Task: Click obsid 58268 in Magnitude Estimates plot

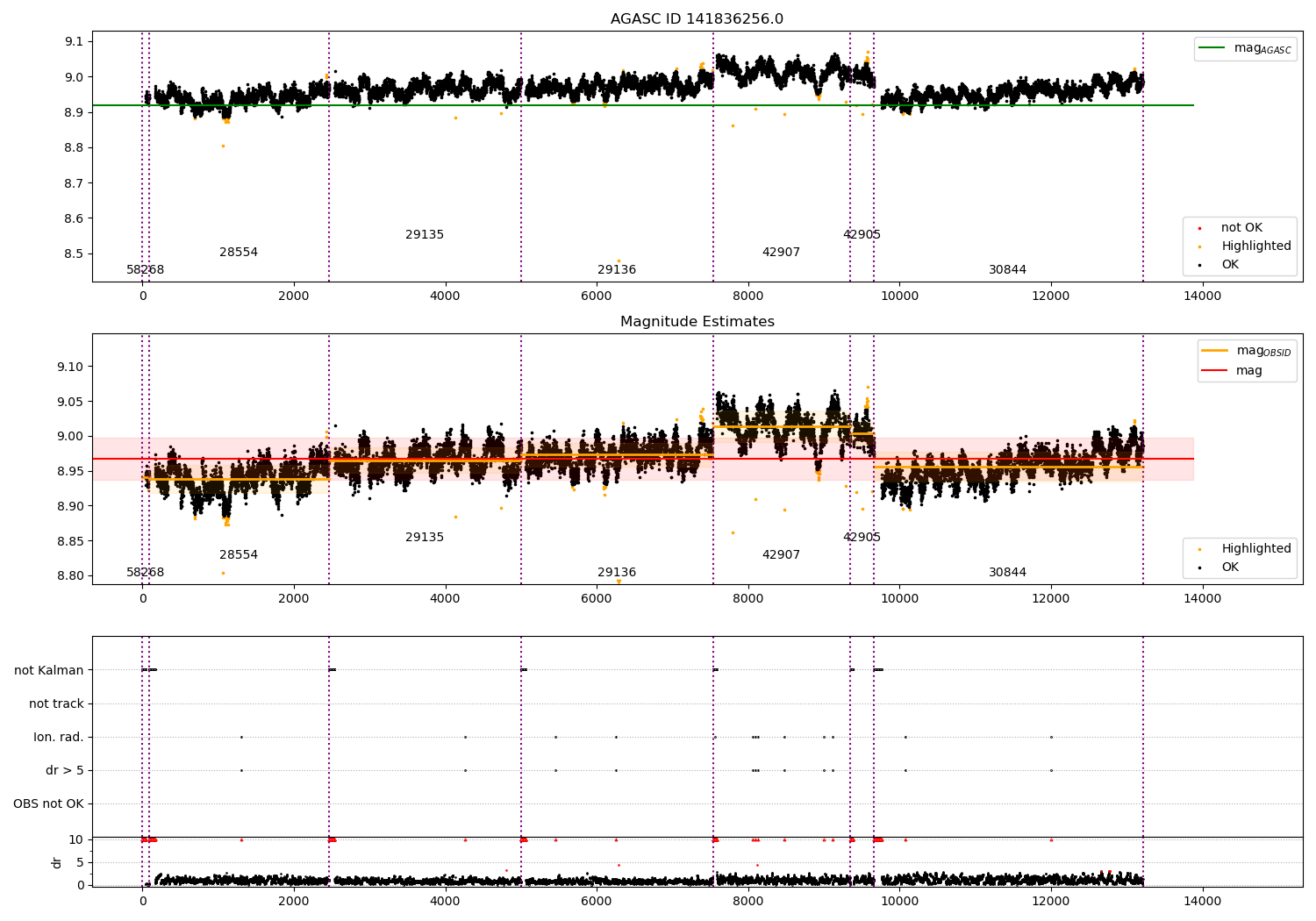Action: click(145, 573)
